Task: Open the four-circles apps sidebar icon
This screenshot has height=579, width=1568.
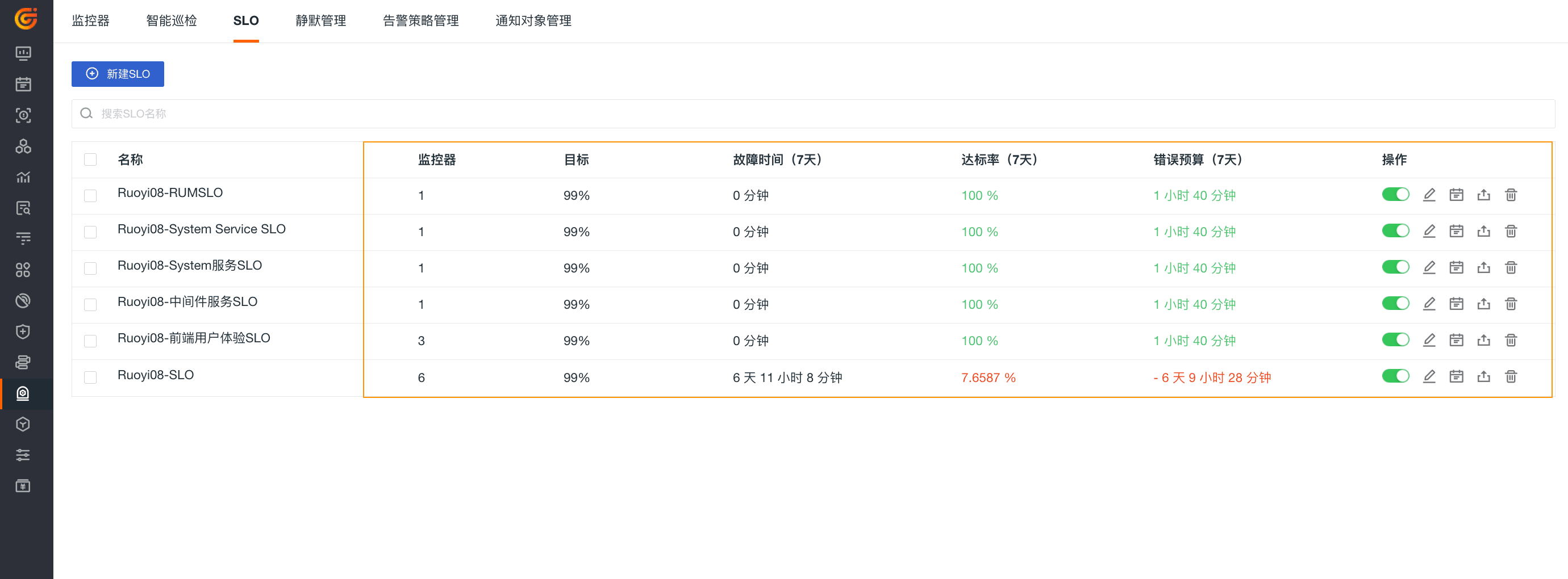Action: 23,270
